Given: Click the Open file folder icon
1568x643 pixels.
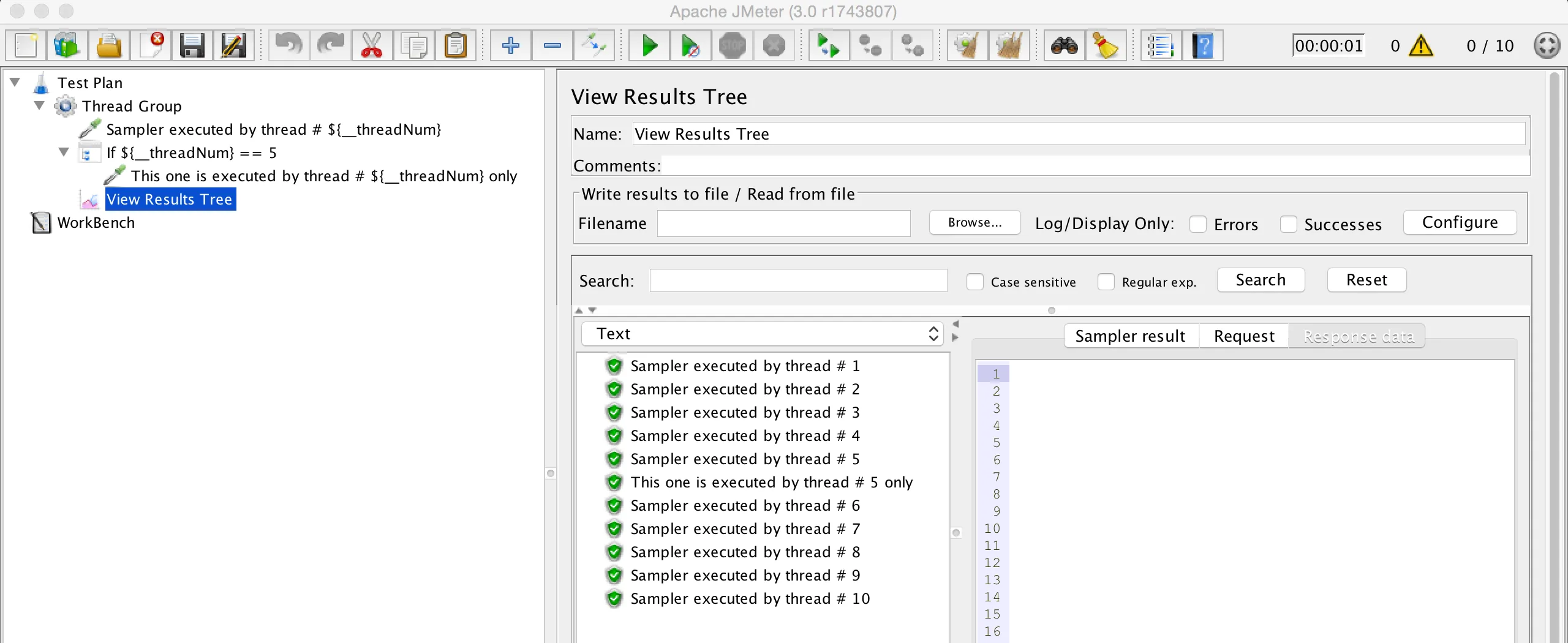Looking at the screenshot, I should pos(109,45).
